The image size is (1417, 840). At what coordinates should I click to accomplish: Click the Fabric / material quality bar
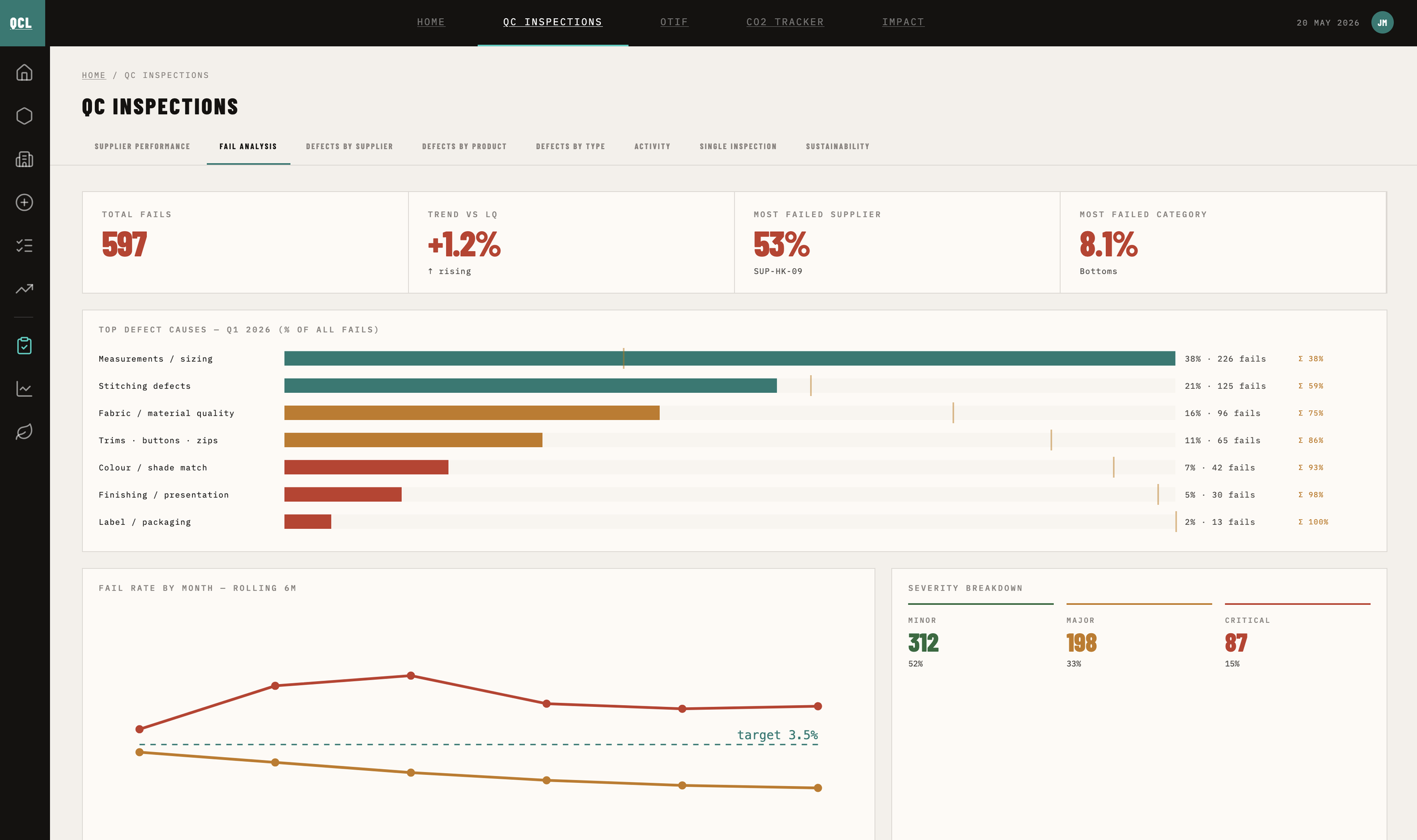(472, 413)
